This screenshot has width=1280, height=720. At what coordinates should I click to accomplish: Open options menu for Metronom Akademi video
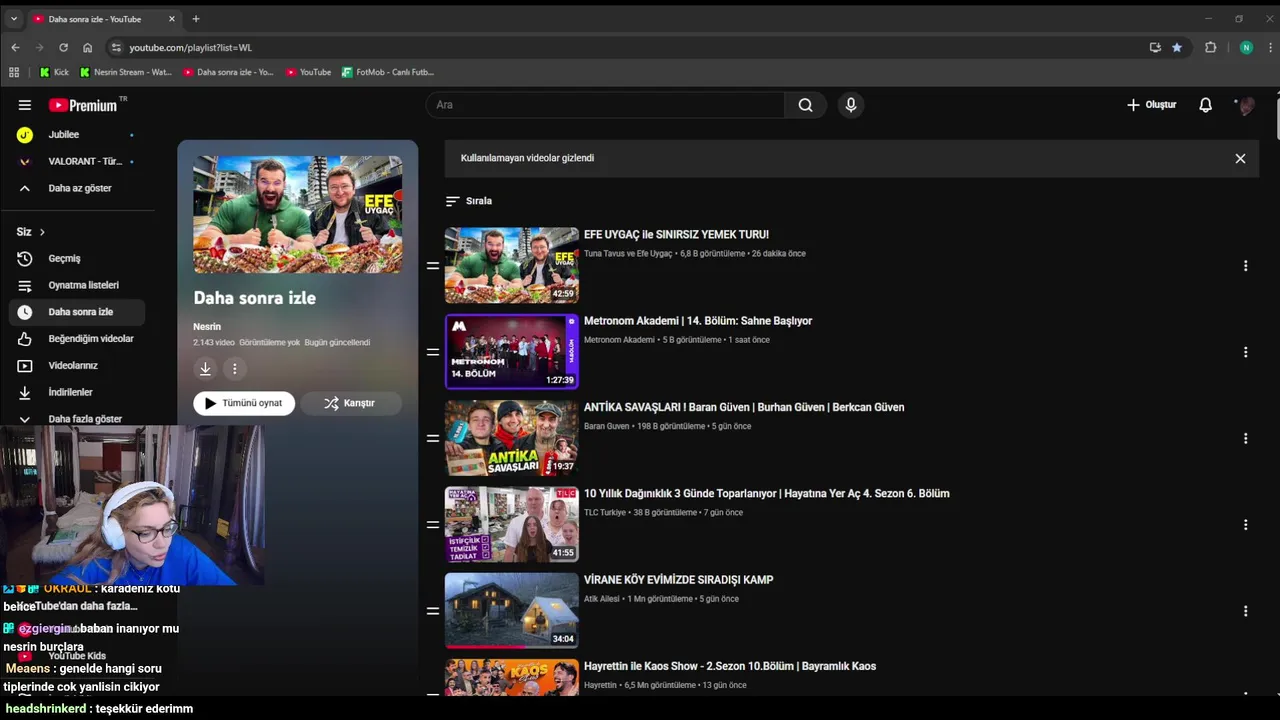[1245, 352]
